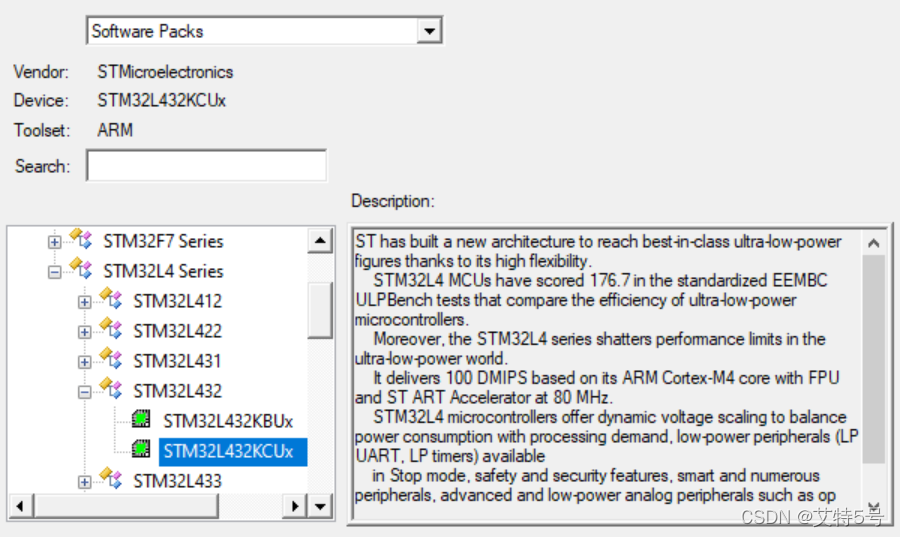Image resolution: width=900 pixels, height=537 pixels.
Task: Select the STM32L4 Series tree item
Action: 163,271
